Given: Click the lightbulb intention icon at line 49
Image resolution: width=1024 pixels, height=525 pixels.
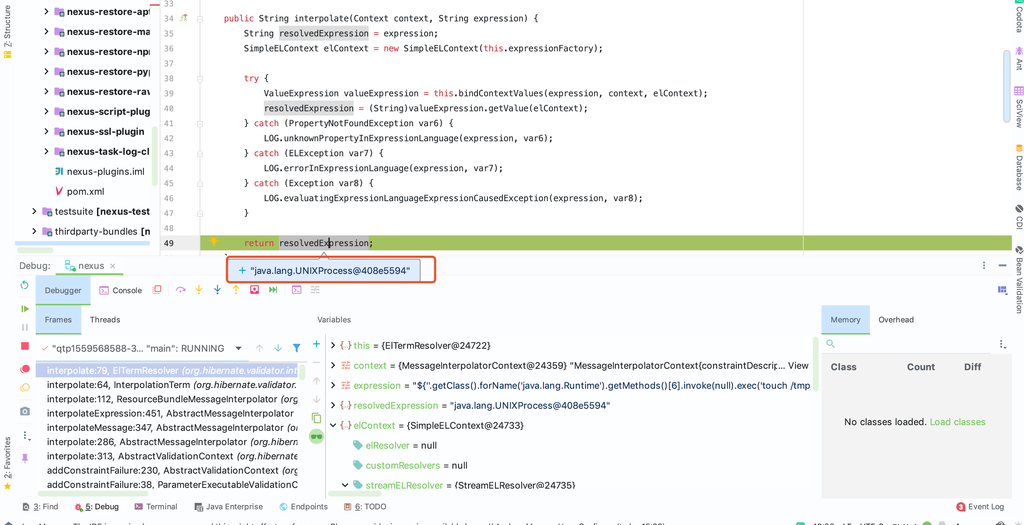Looking at the screenshot, I should [x=213, y=242].
